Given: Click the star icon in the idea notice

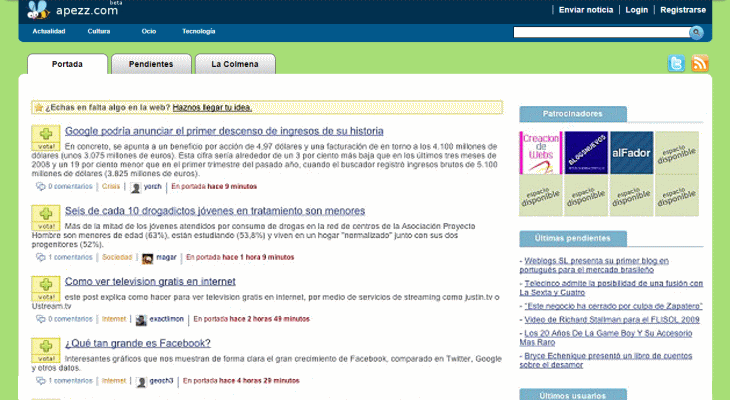Looking at the screenshot, I should coord(39,108).
